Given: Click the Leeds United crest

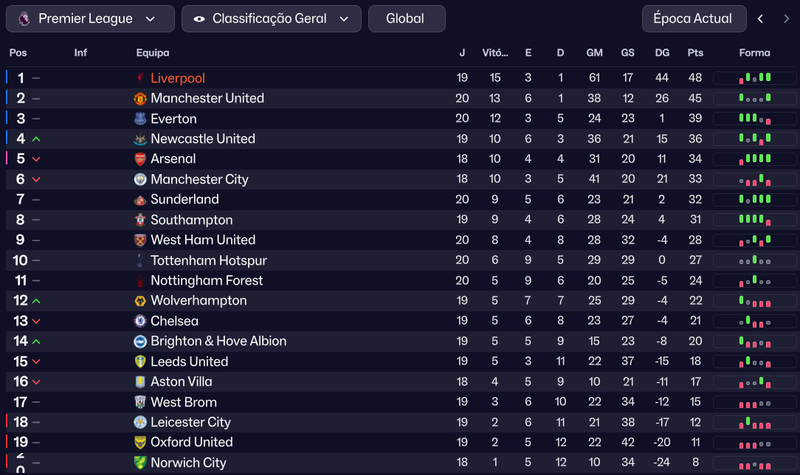Looking at the screenshot, I should click(140, 362).
